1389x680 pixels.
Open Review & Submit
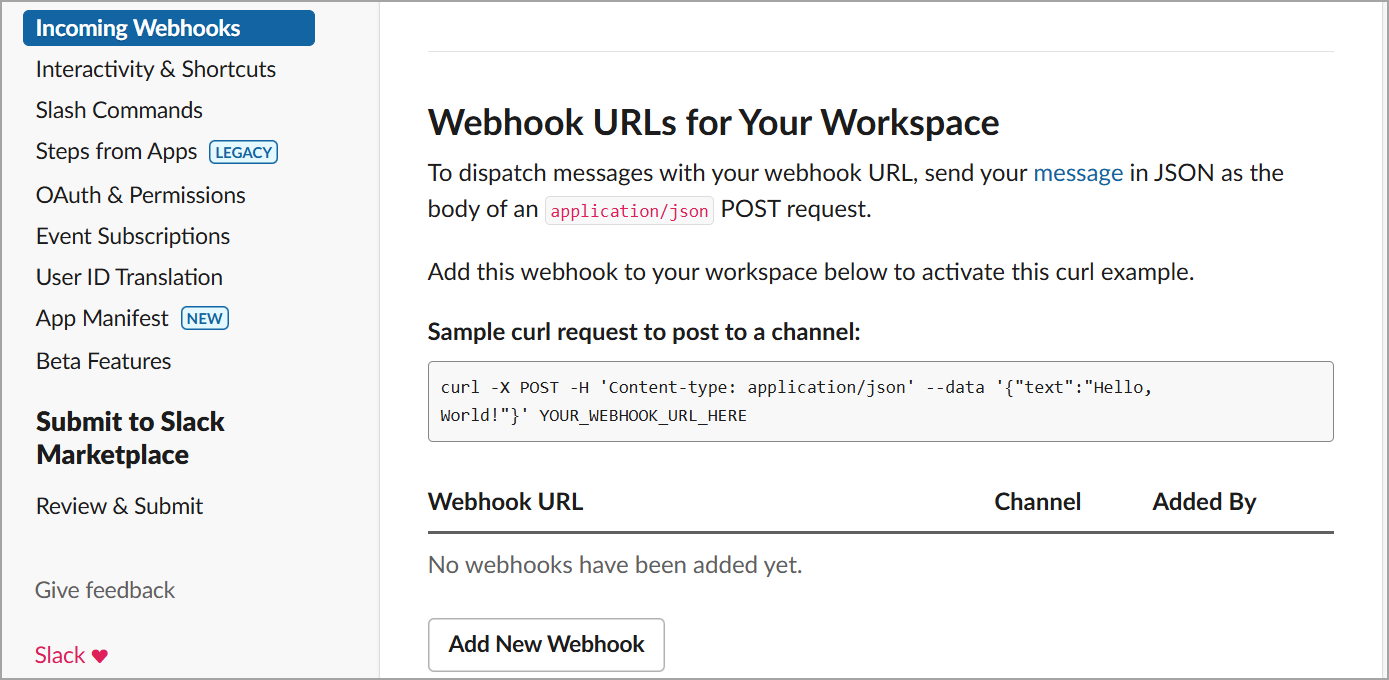click(119, 506)
